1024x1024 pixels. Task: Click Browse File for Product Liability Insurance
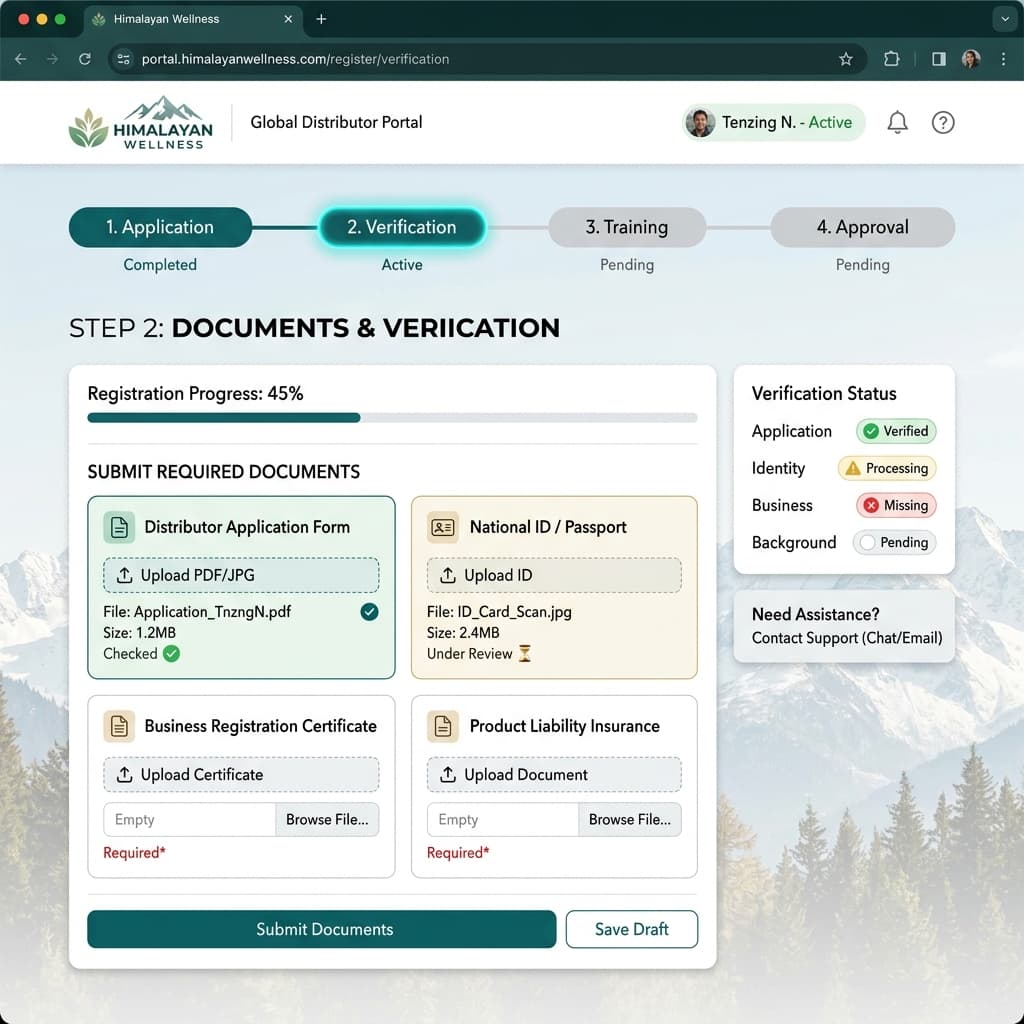pyautogui.click(x=630, y=820)
